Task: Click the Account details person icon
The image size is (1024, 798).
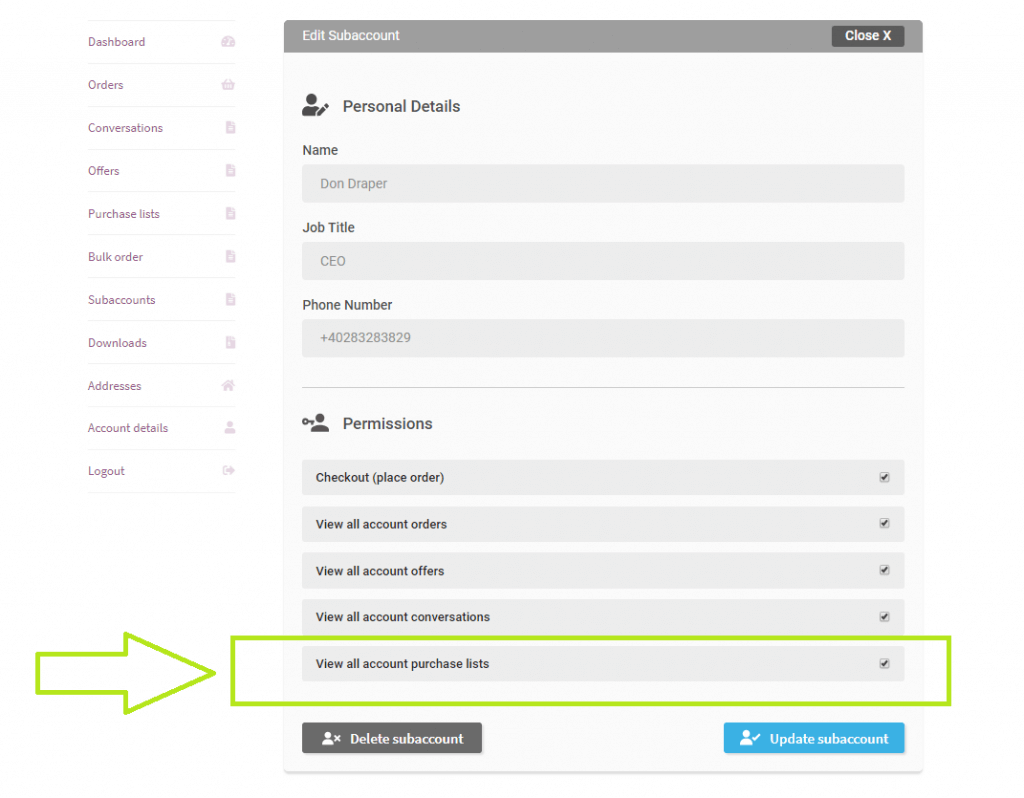Action: pos(230,428)
